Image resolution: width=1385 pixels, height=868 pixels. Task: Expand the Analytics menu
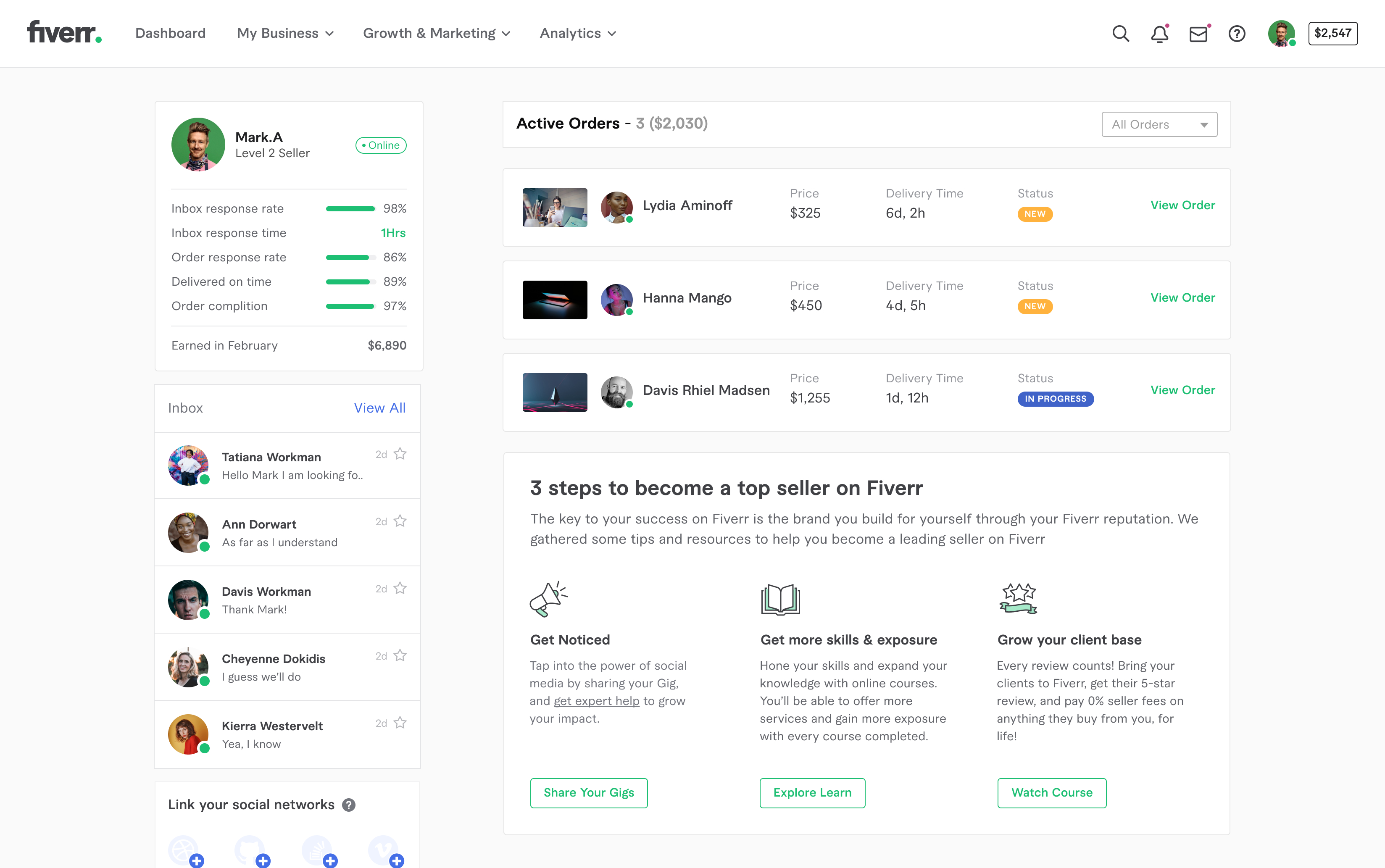577,33
